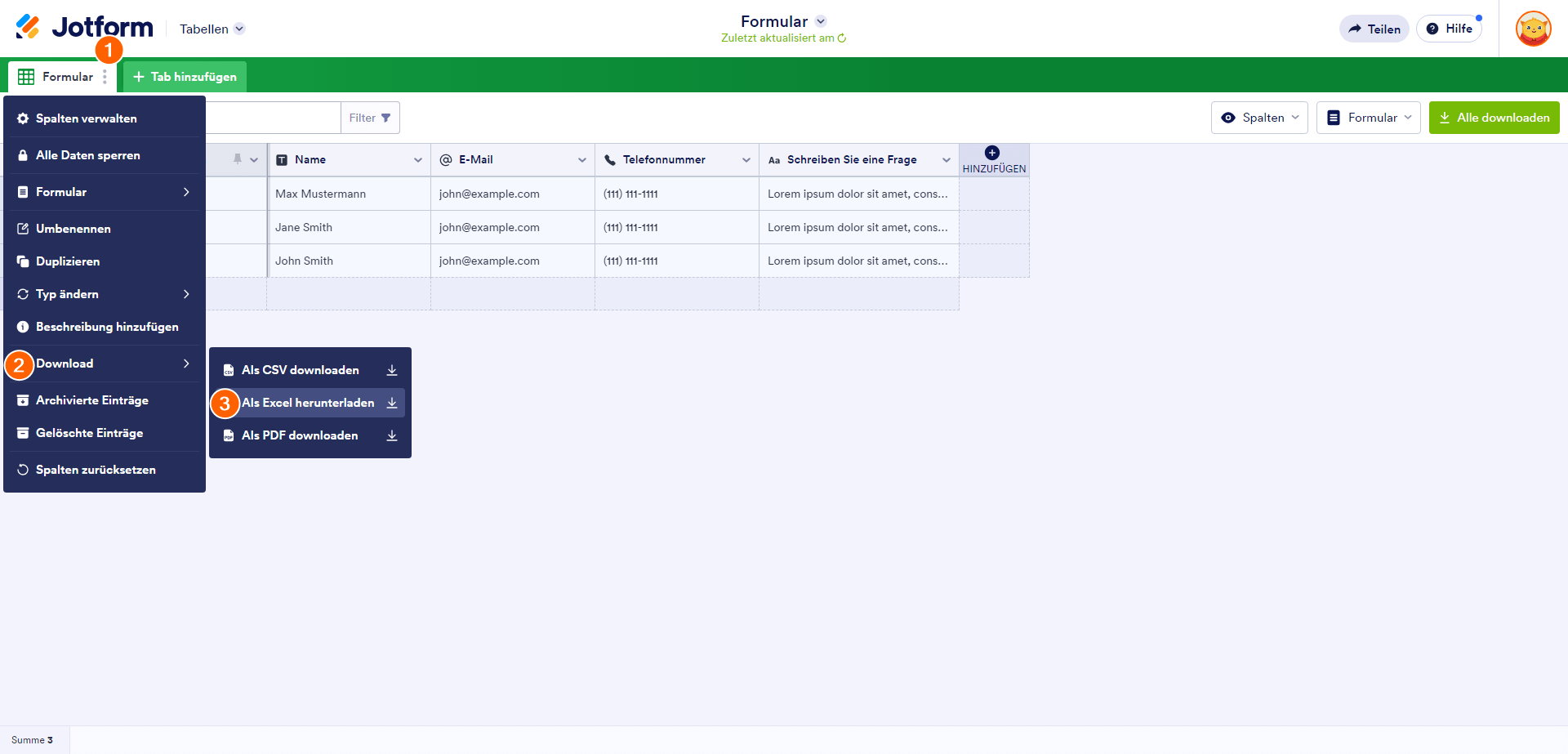Toggle the Spalten column visibility button
The height and width of the screenshot is (754, 1568).
click(x=1259, y=118)
